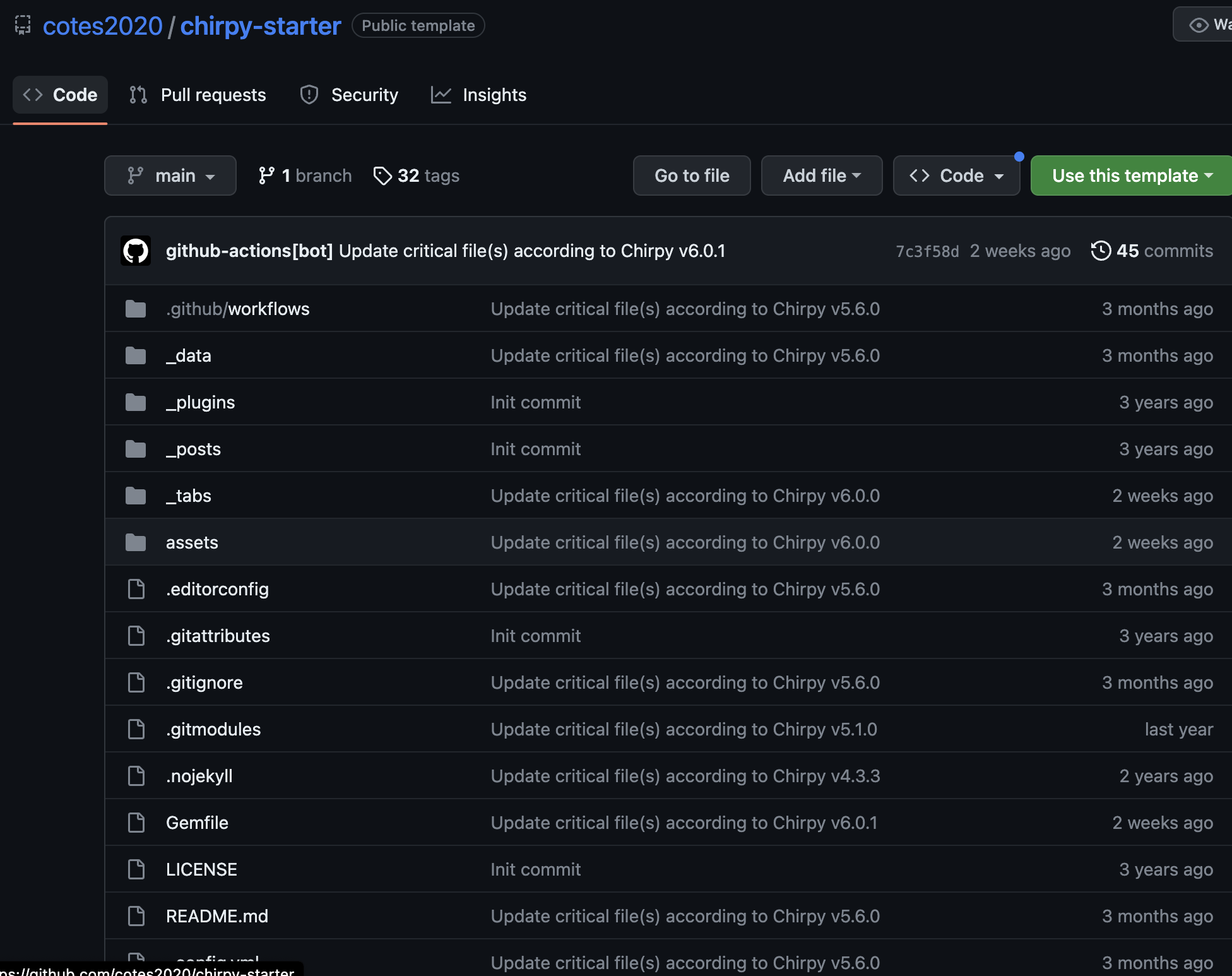1232x976 pixels.
Task: Click the Public template badge
Action: pos(418,26)
